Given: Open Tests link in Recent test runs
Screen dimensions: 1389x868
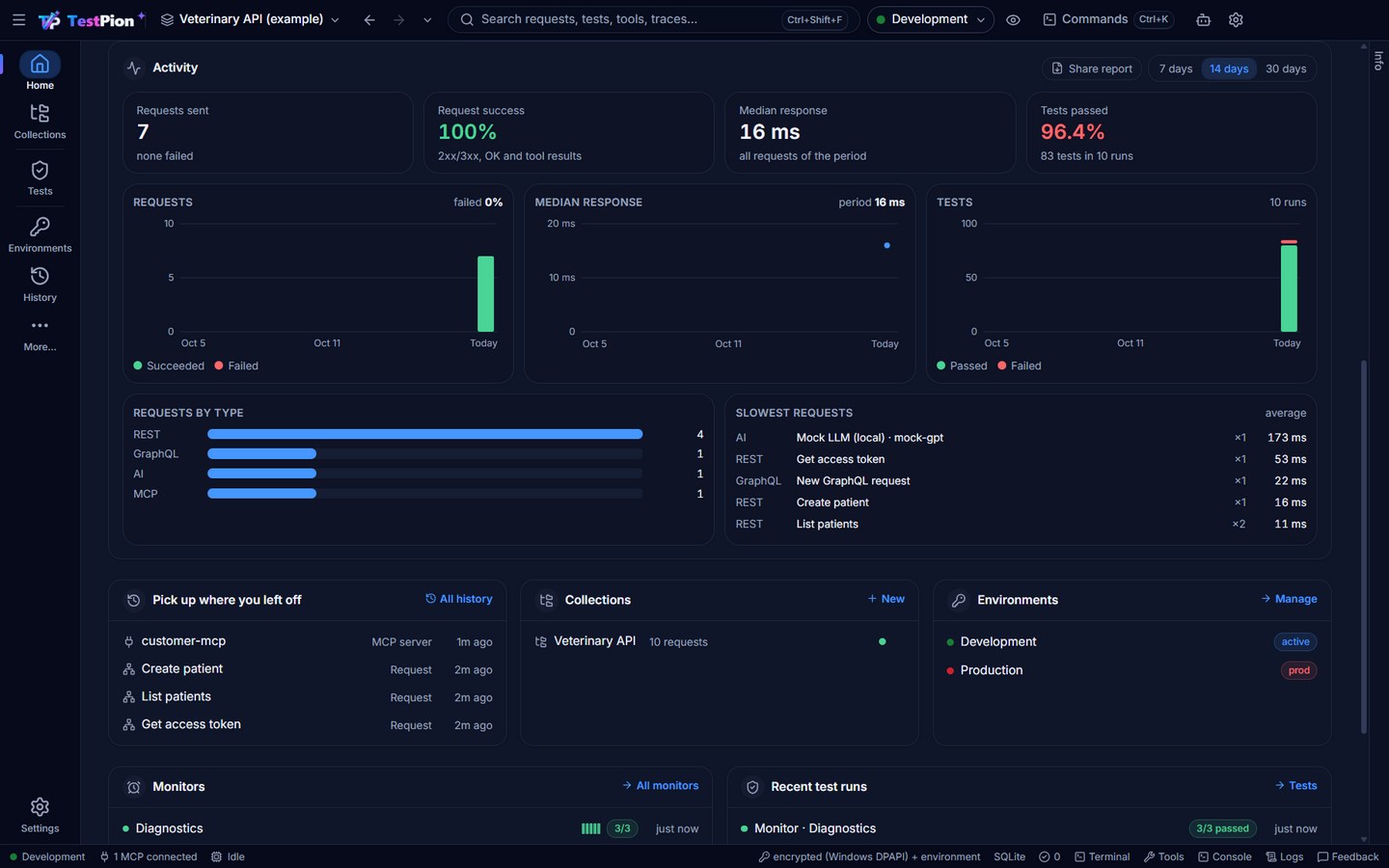Looking at the screenshot, I should point(1295,786).
